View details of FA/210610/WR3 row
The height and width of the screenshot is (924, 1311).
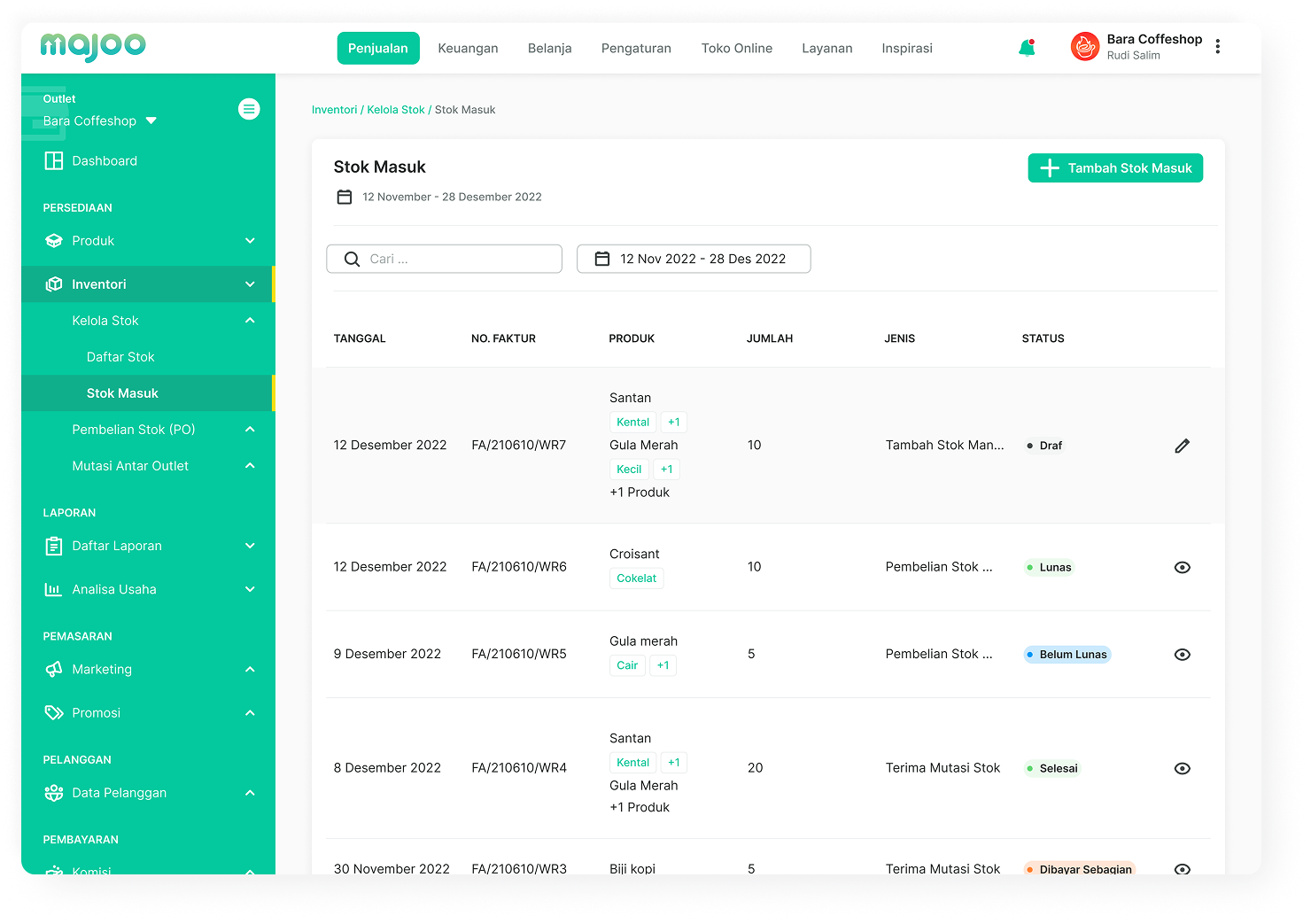1183,869
